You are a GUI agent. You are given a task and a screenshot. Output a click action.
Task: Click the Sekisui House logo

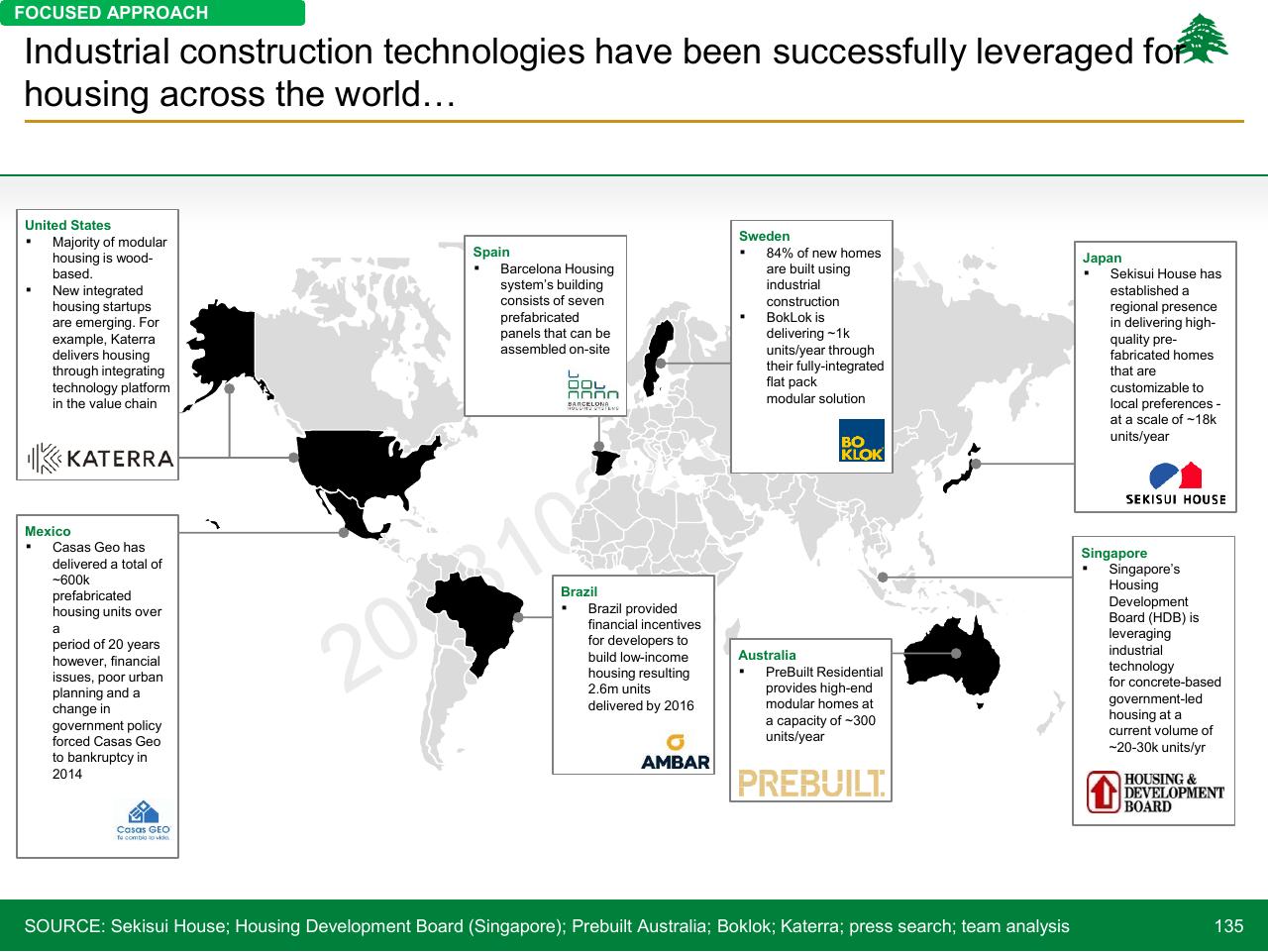click(x=1176, y=484)
